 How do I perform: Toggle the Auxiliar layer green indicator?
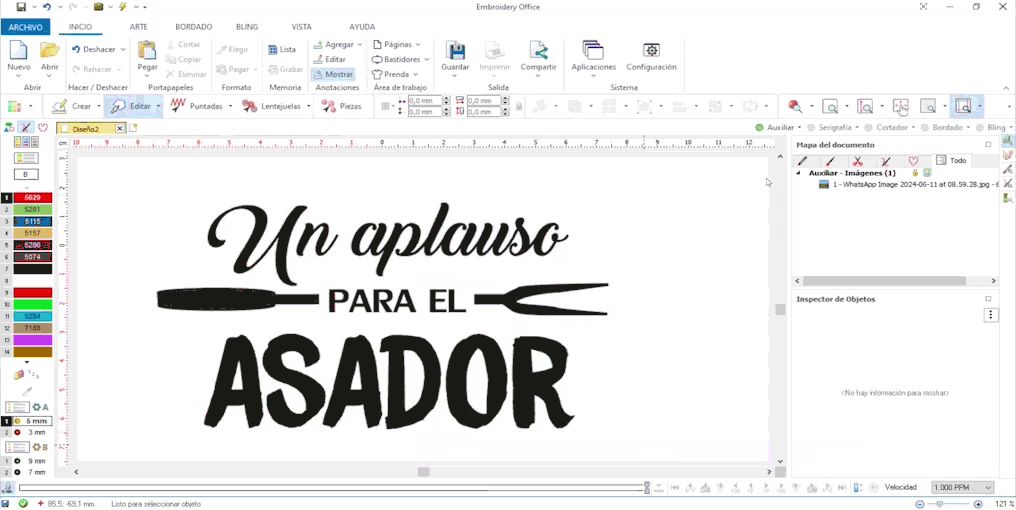(760, 128)
